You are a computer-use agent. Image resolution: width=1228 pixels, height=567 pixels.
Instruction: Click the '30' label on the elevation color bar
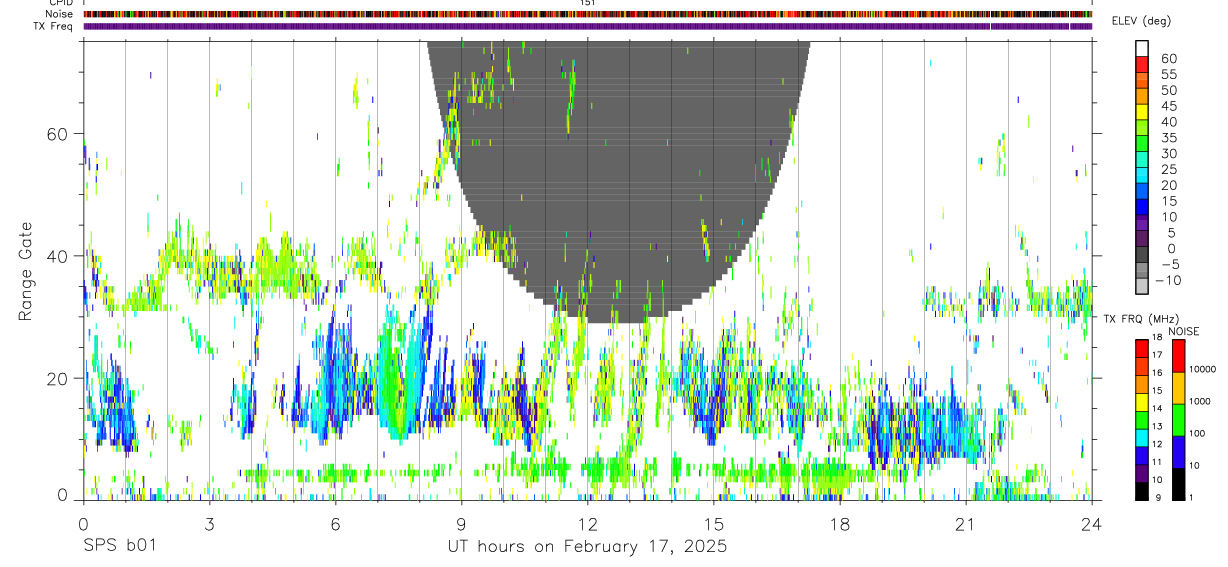coord(1169,154)
